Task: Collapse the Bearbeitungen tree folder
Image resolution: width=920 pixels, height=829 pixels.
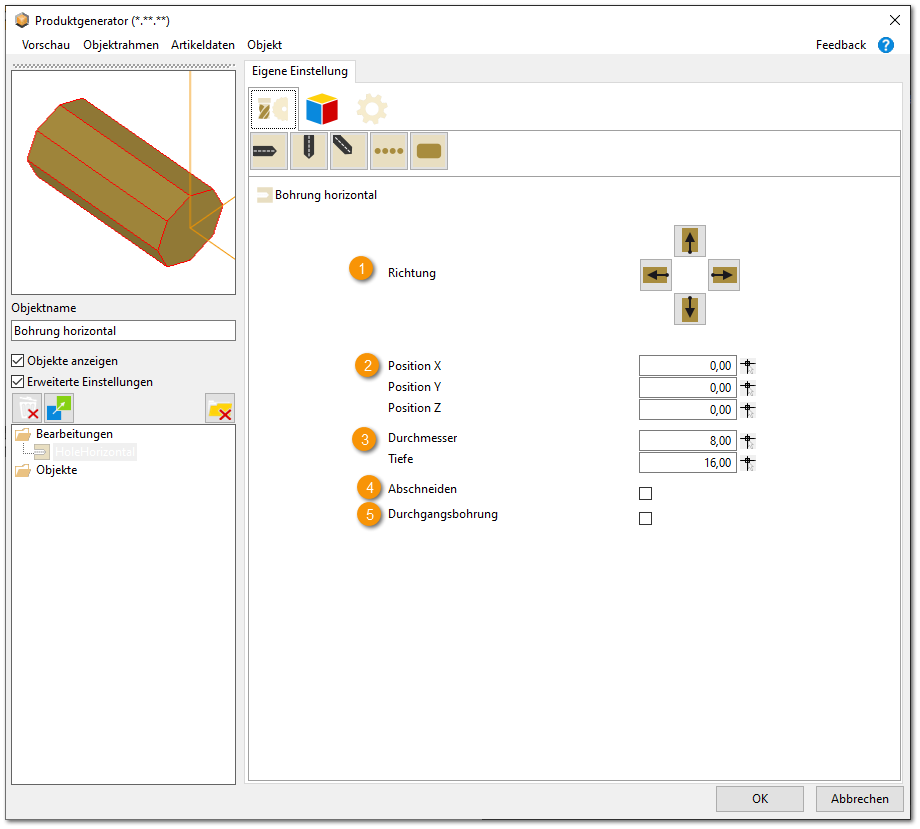Action: click(23, 434)
